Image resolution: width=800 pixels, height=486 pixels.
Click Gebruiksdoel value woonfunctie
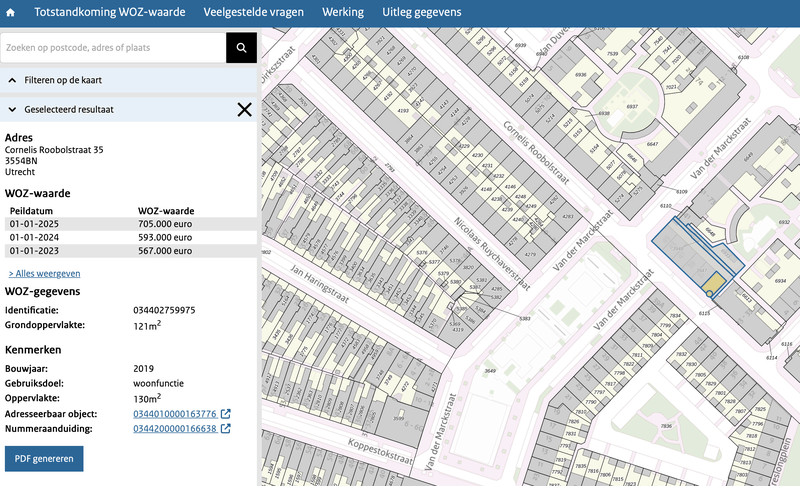(x=159, y=383)
